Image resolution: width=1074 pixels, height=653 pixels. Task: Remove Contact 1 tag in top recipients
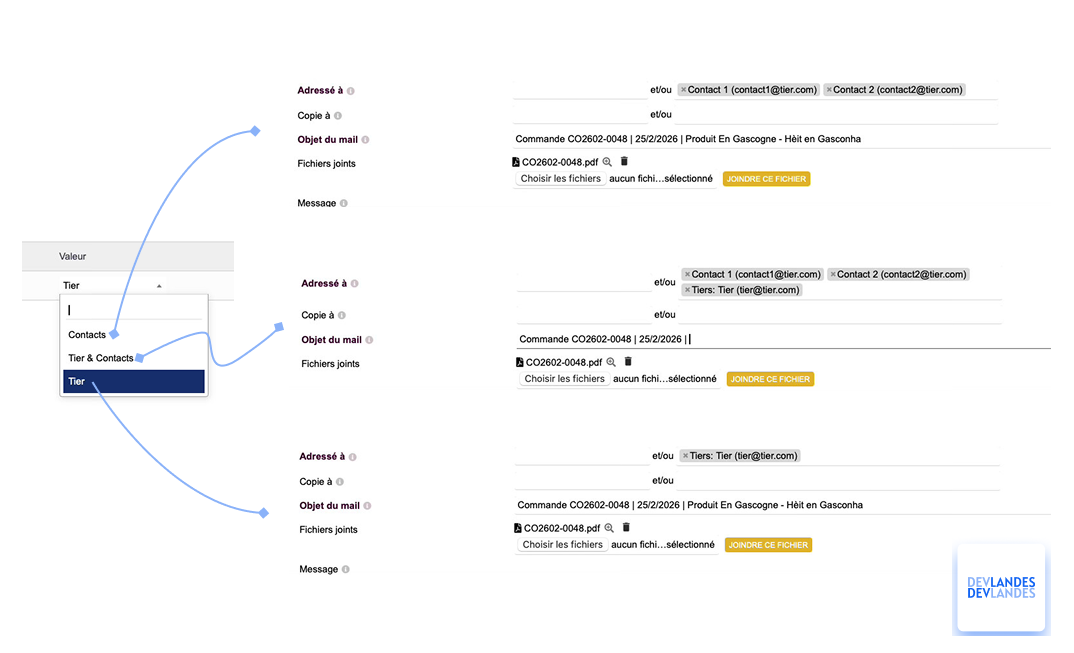tap(684, 90)
